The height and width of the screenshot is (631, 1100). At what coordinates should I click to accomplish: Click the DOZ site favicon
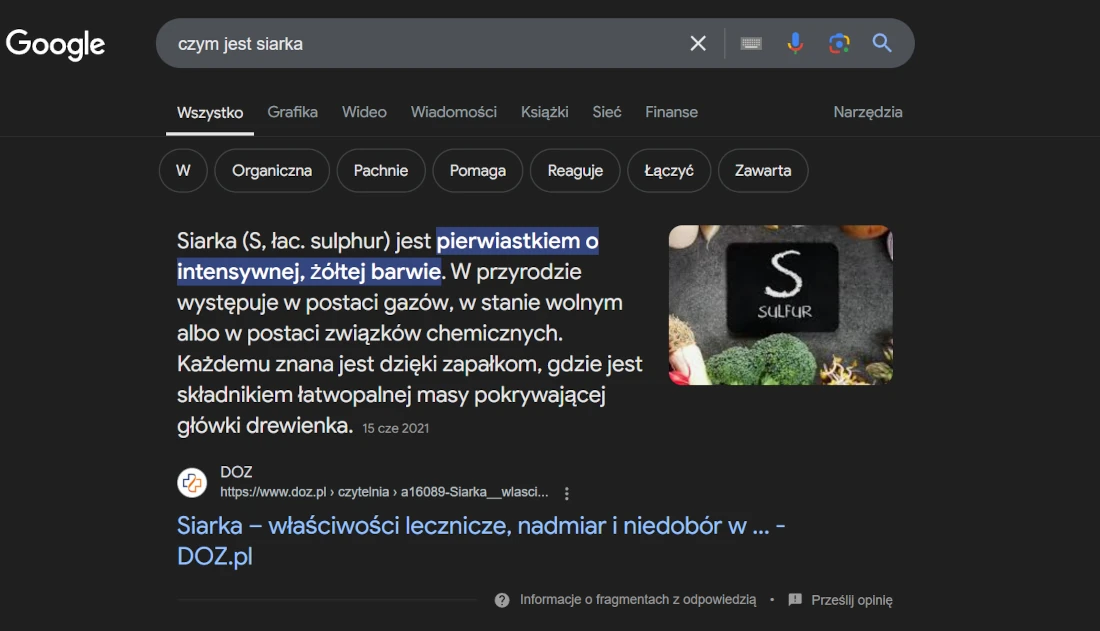point(192,483)
